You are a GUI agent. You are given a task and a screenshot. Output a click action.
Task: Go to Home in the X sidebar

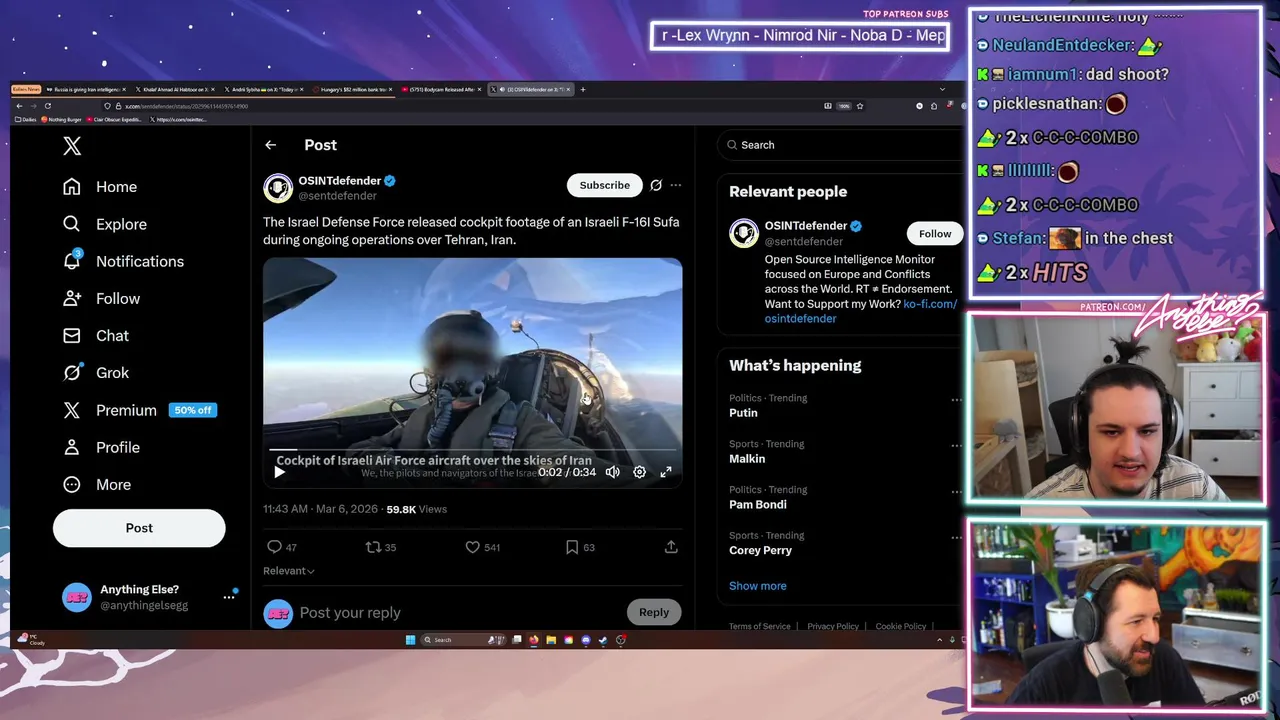[x=99, y=187]
